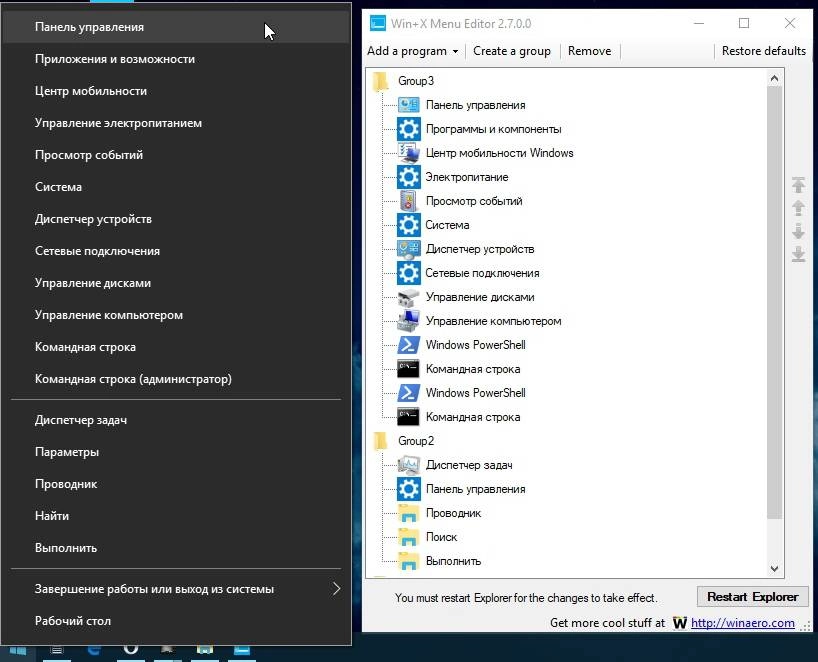Image resolution: width=818 pixels, height=662 pixels.
Task: Click the Управление компьютером computer icon in tree
Action: [x=408, y=321]
